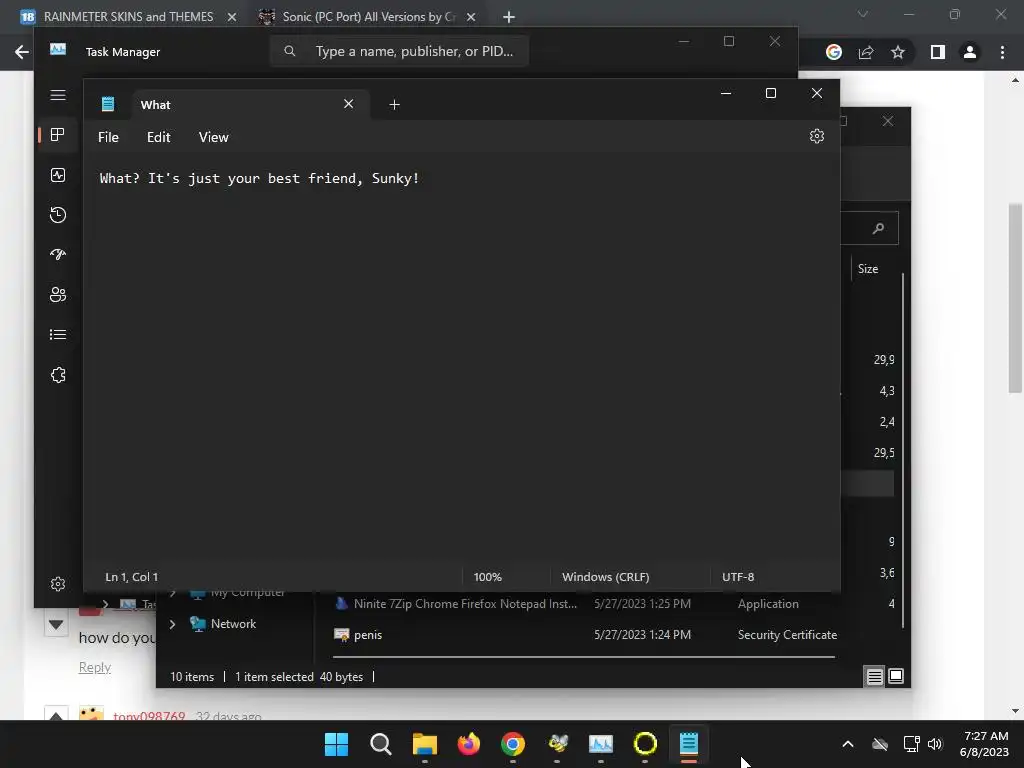Image resolution: width=1024 pixels, height=768 pixels.
Task: Click the browser page vertical scrollbar
Action: click(1015, 298)
